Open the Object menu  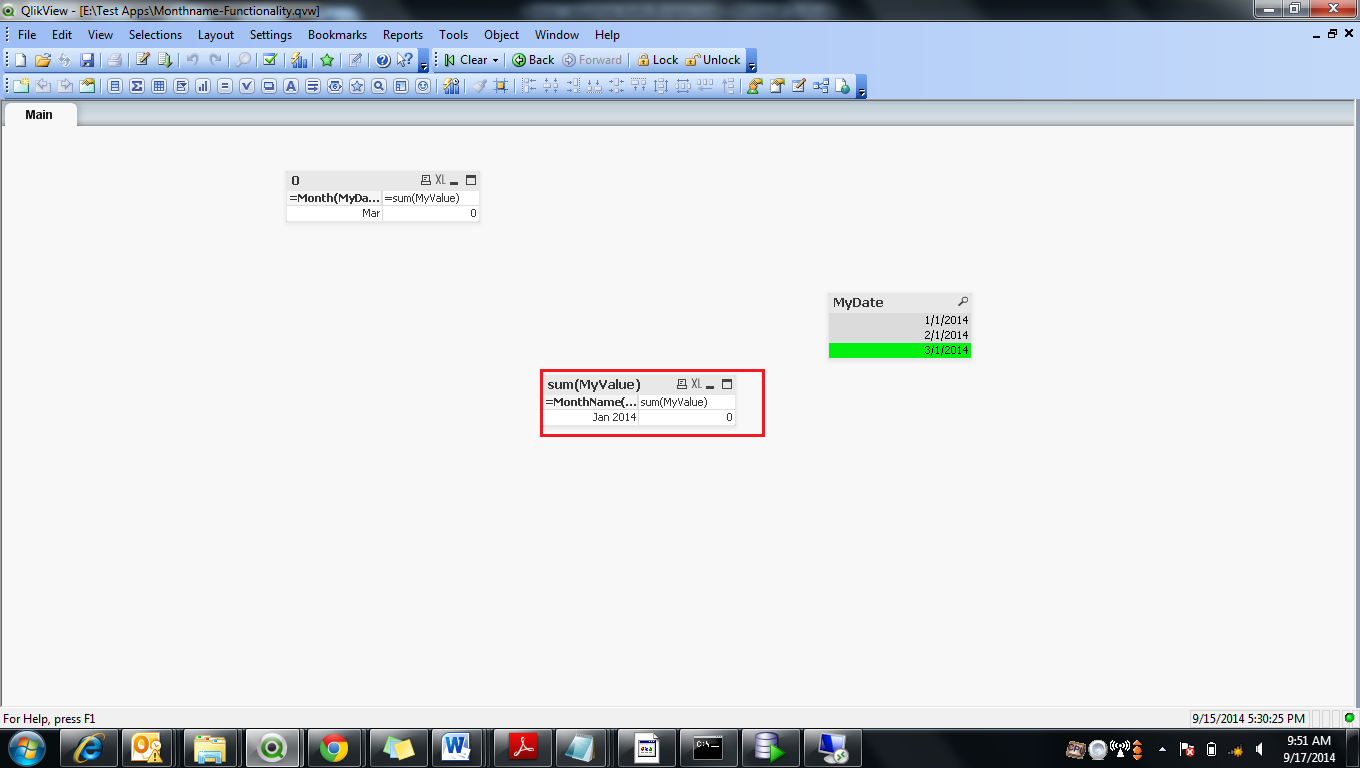pyautogui.click(x=501, y=34)
